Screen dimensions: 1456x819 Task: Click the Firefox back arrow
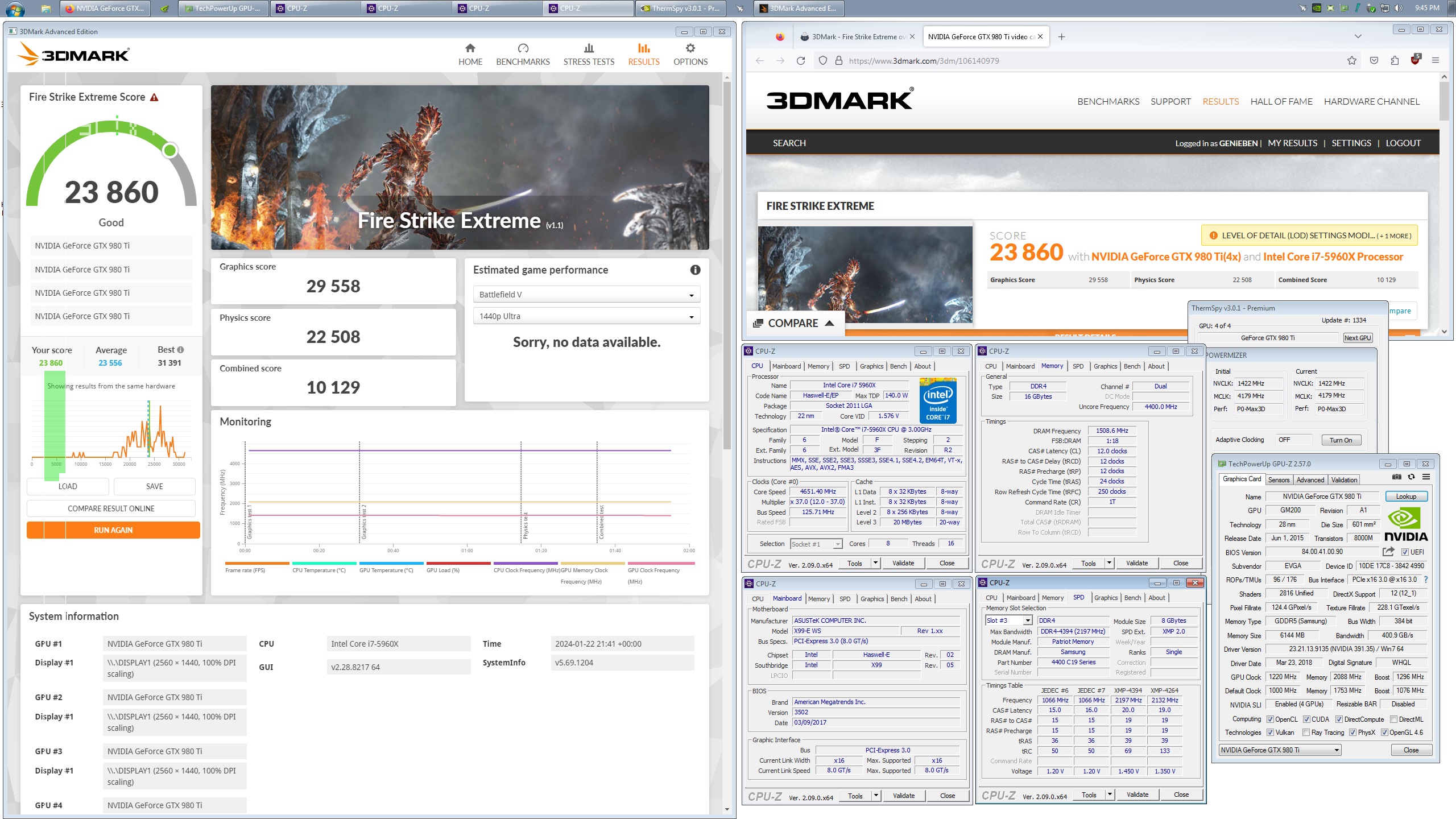point(760,61)
